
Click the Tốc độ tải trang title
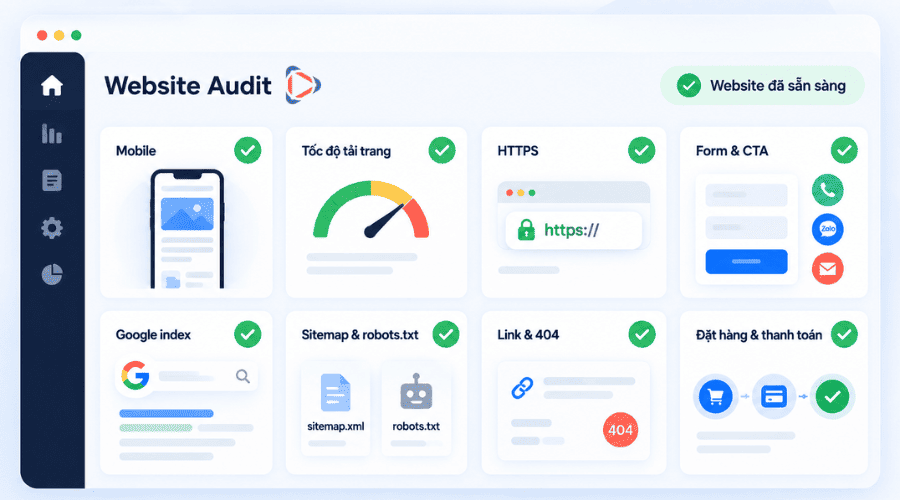[346, 151]
